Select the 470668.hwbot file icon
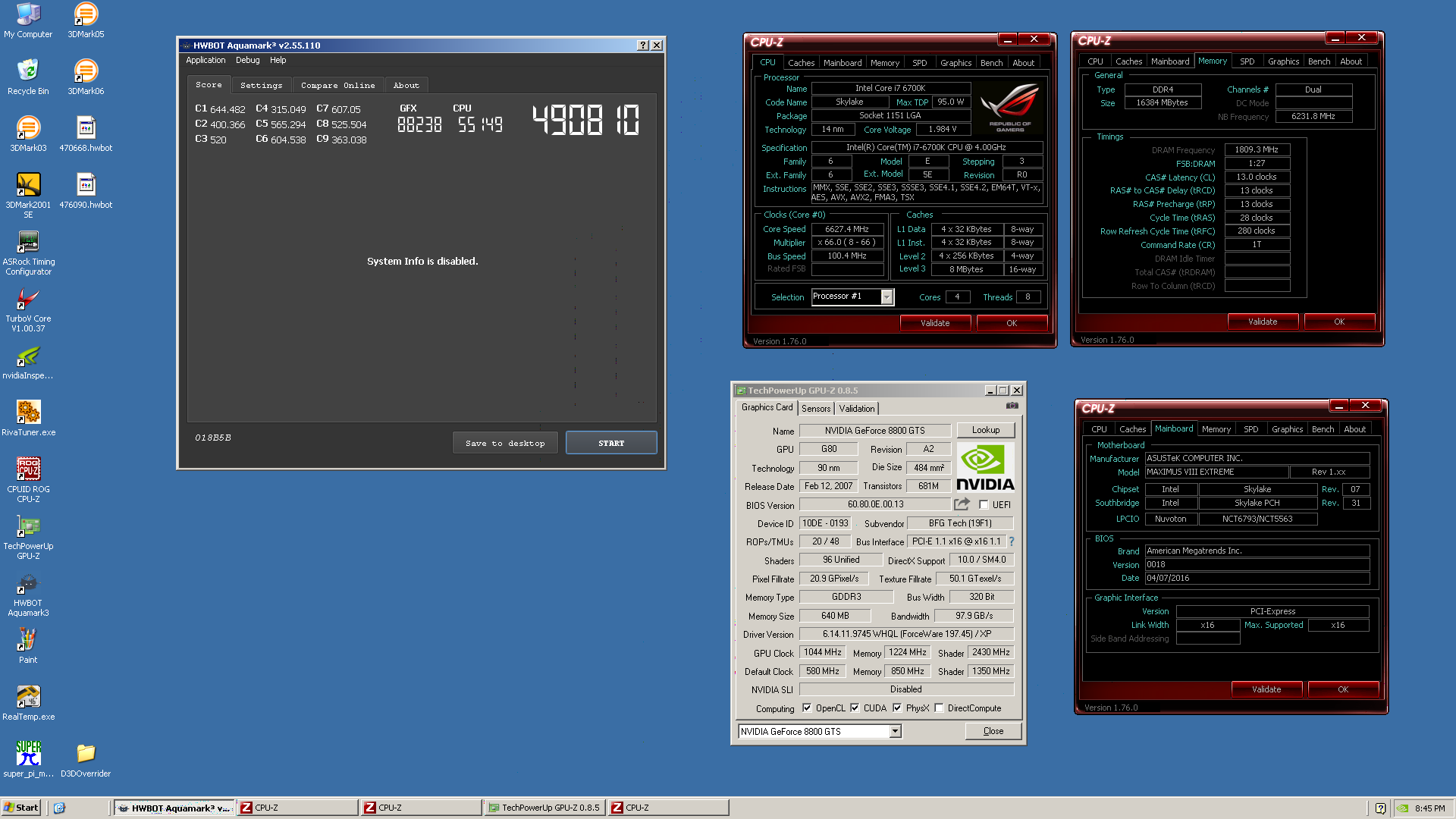 coord(86,134)
